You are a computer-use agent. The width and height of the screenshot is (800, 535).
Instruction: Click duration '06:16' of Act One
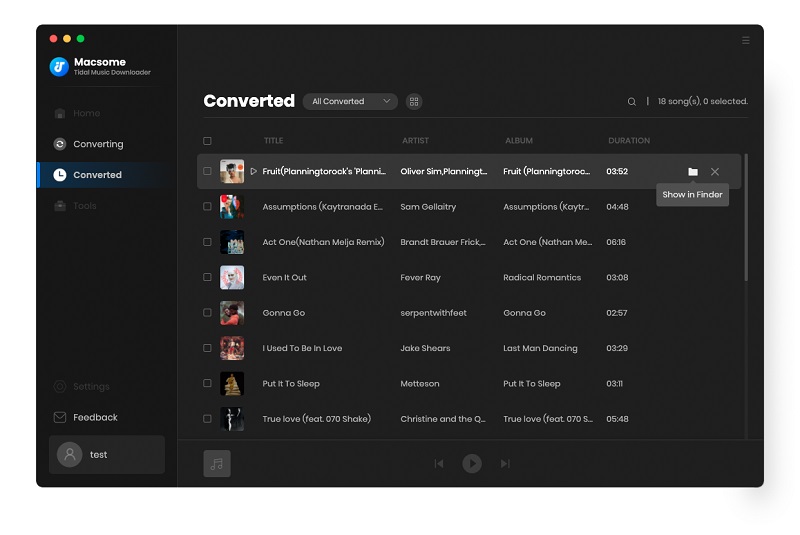point(616,242)
